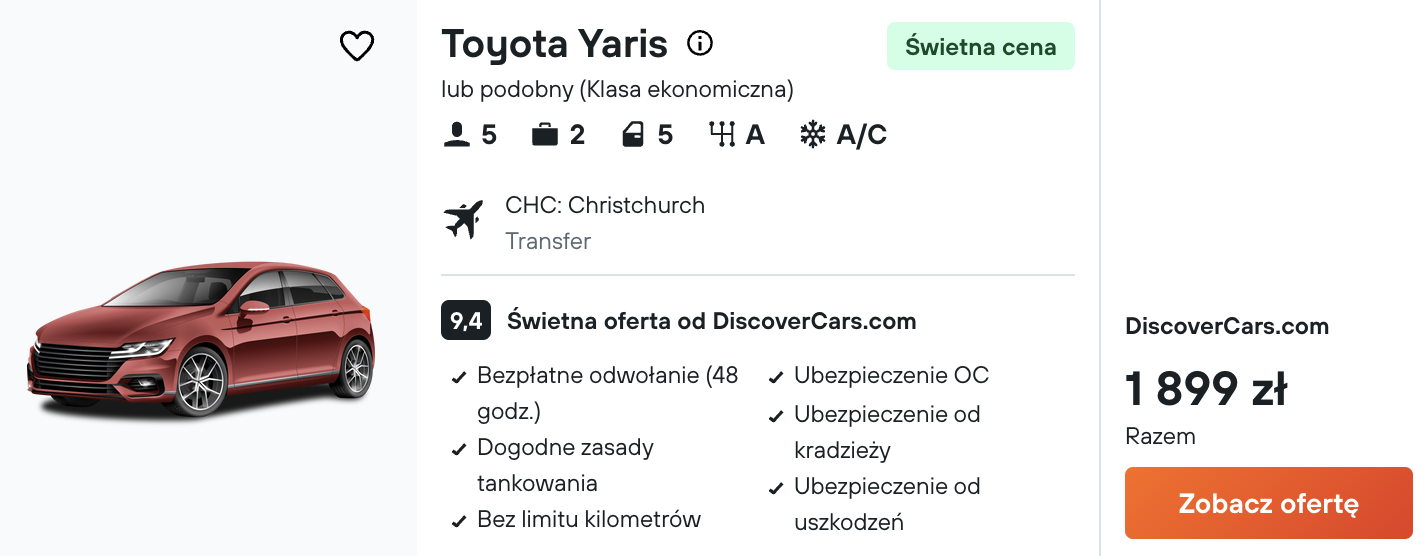Click the CHC: Christchurch location text
The width and height of the screenshot is (1428, 556).
pyautogui.click(x=605, y=205)
